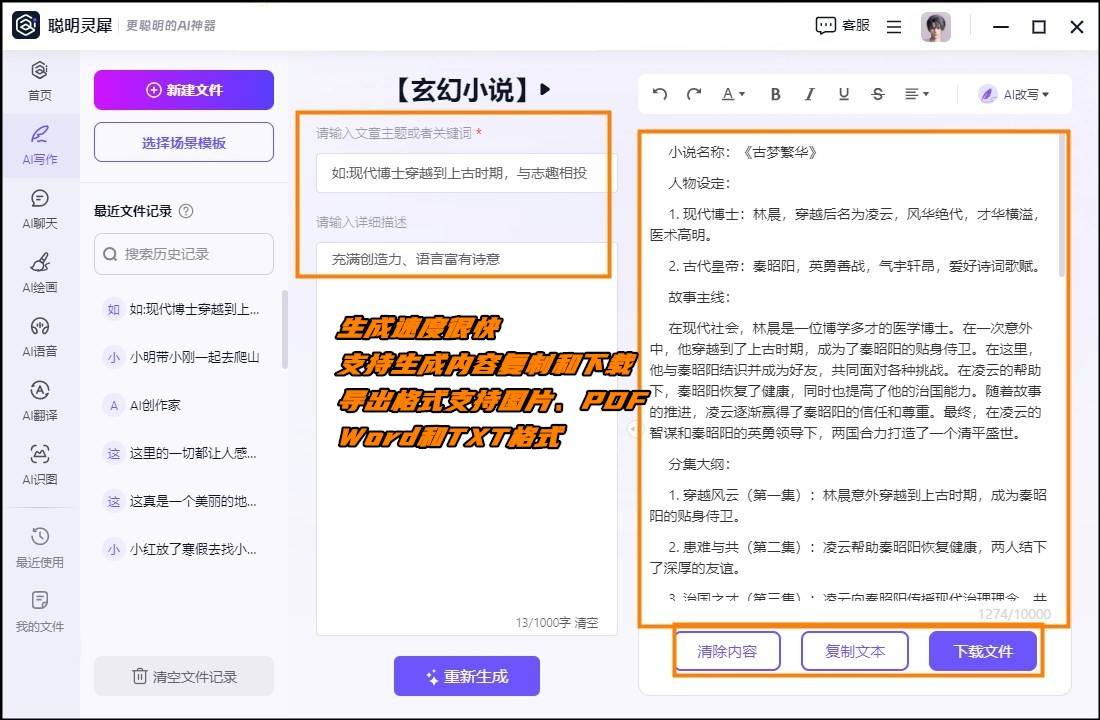1100x720 pixels.
Task: Click the 新建文件 button
Action: (183, 90)
